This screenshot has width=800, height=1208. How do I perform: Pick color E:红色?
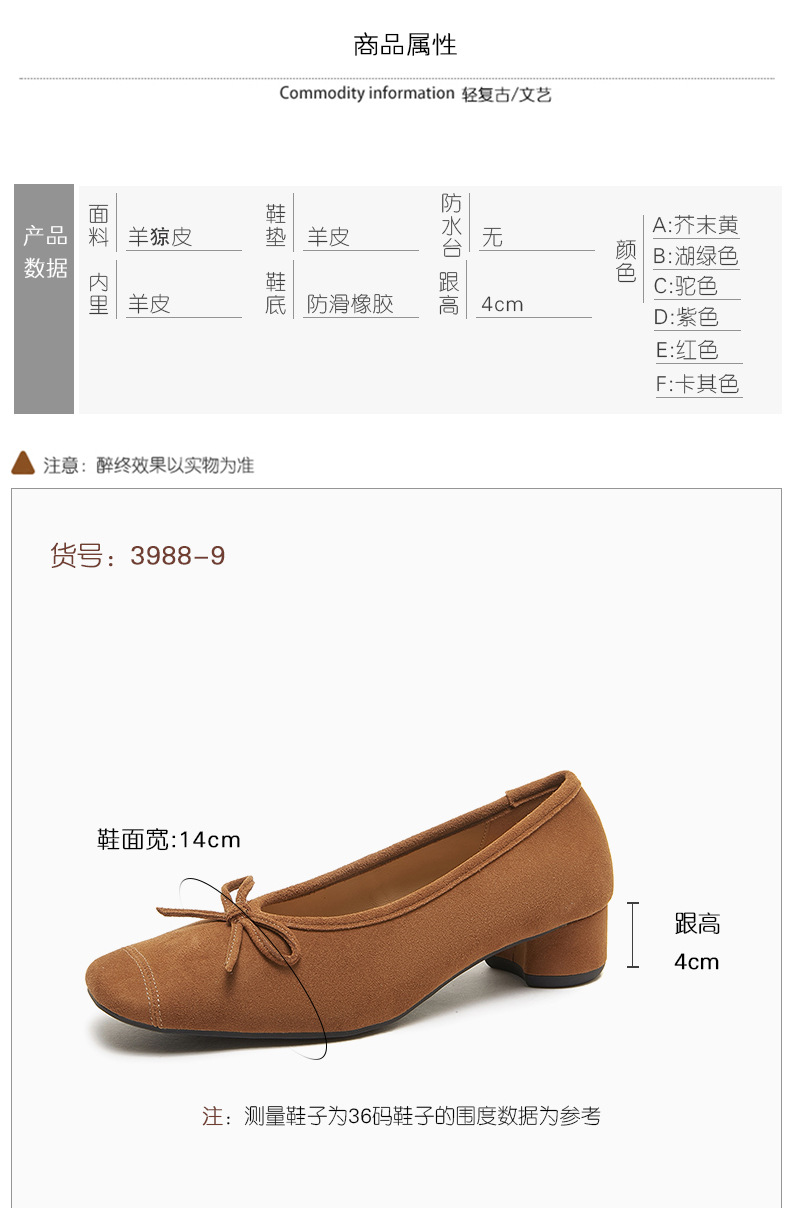click(x=687, y=350)
